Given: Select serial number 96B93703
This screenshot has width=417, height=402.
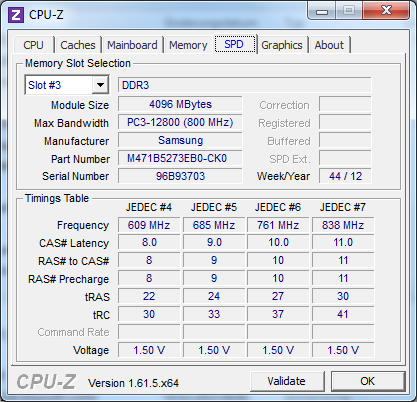Looking at the screenshot, I should [180, 176].
